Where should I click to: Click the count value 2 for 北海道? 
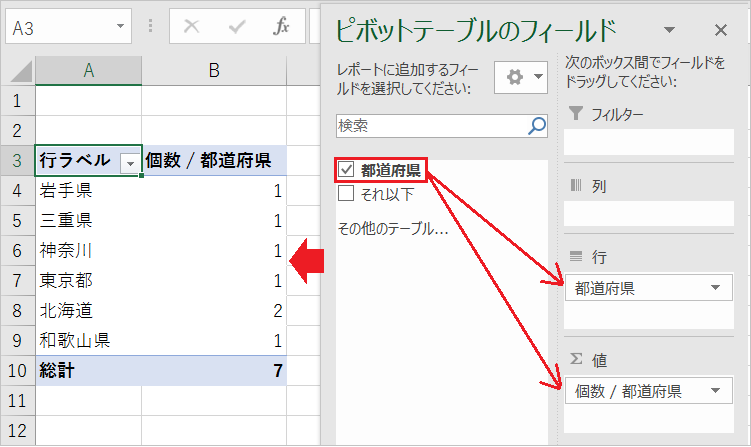pyautogui.click(x=214, y=310)
